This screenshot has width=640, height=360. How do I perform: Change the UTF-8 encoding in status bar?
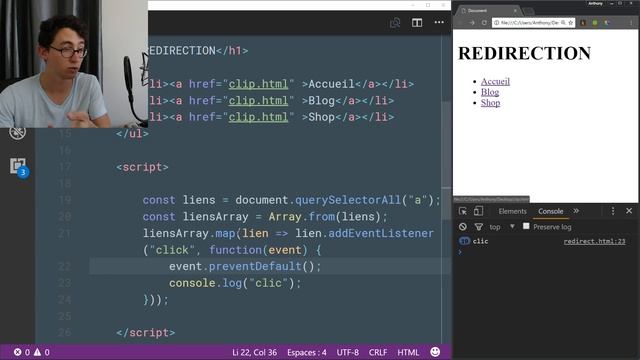pyautogui.click(x=347, y=352)
